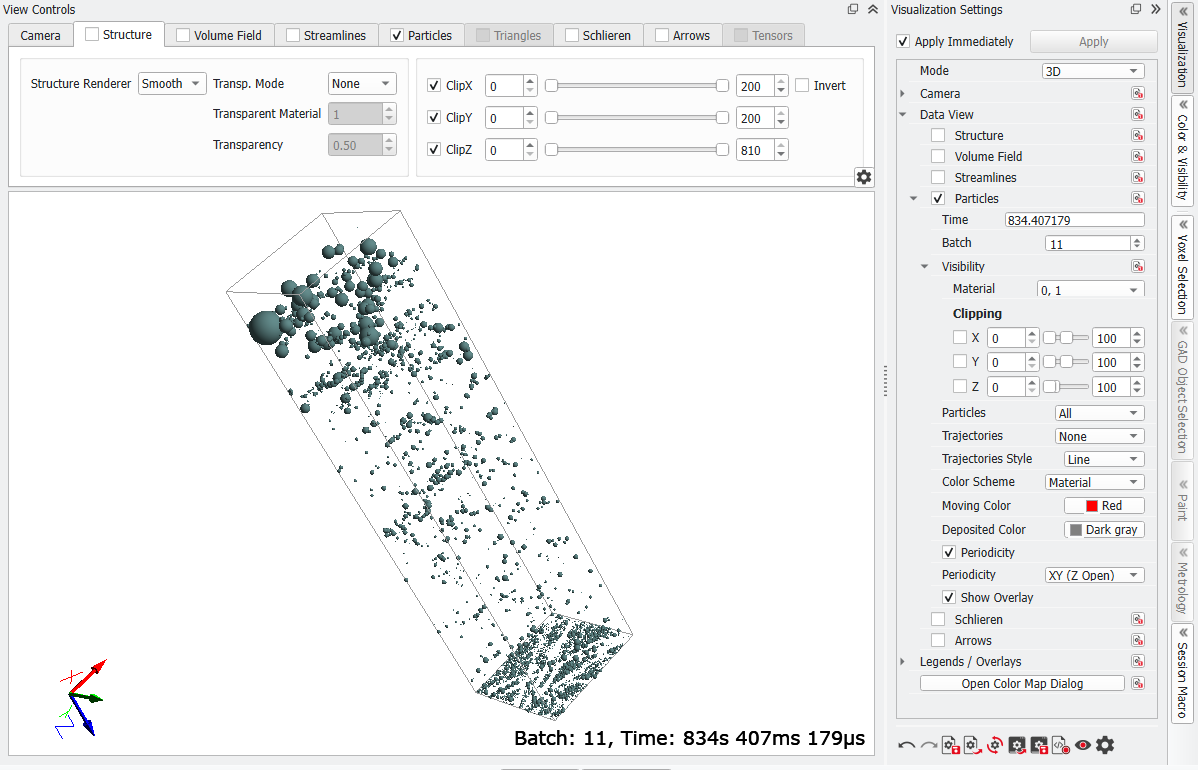Toggle the Apply Immediately checkbox

click(903, 41)
